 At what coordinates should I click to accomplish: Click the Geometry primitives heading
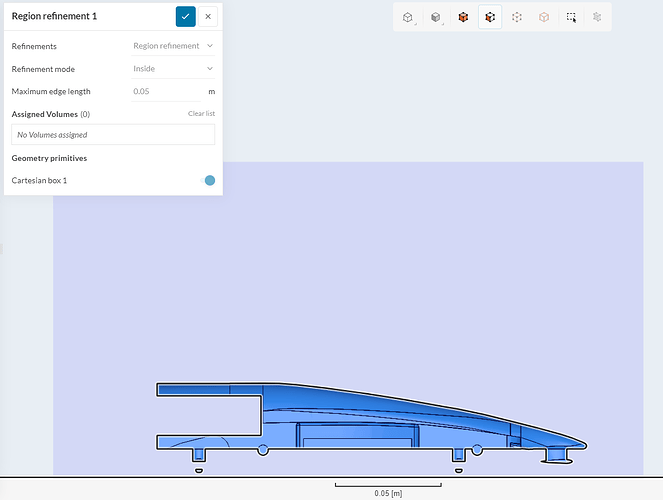[x=49, y=158]
